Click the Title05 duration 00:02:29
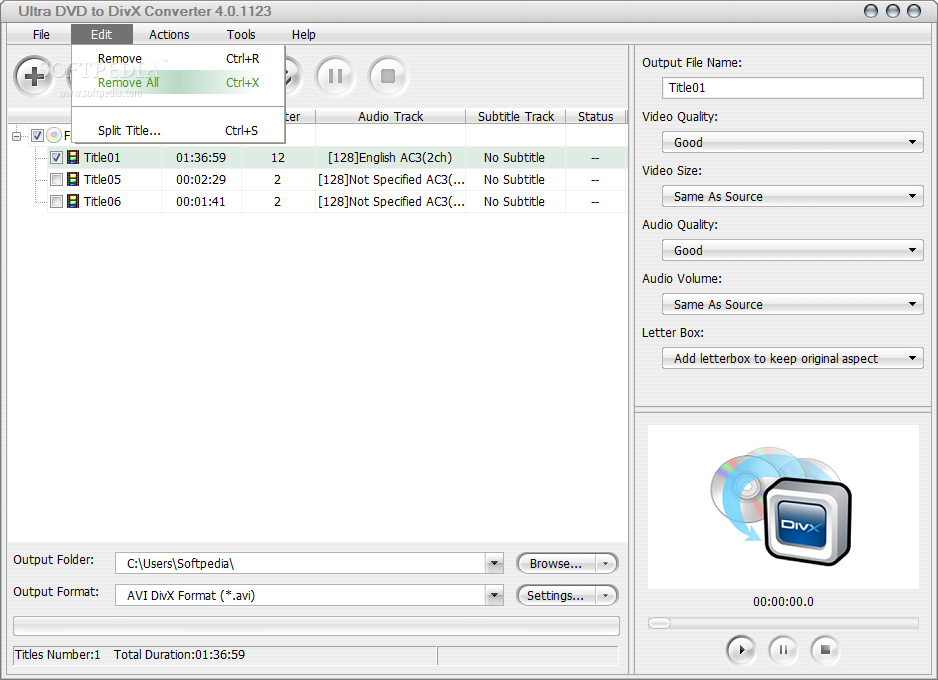The image size is (938, 680). 201,179
